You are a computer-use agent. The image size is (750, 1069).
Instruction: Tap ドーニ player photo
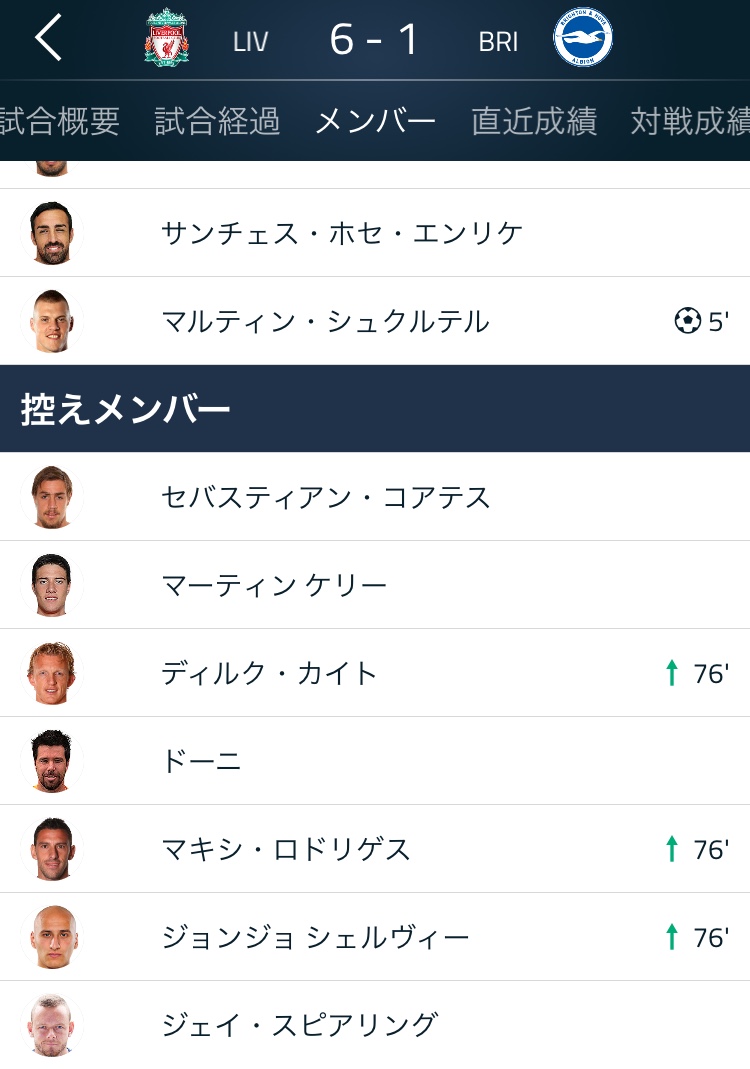tap(50, 761)
